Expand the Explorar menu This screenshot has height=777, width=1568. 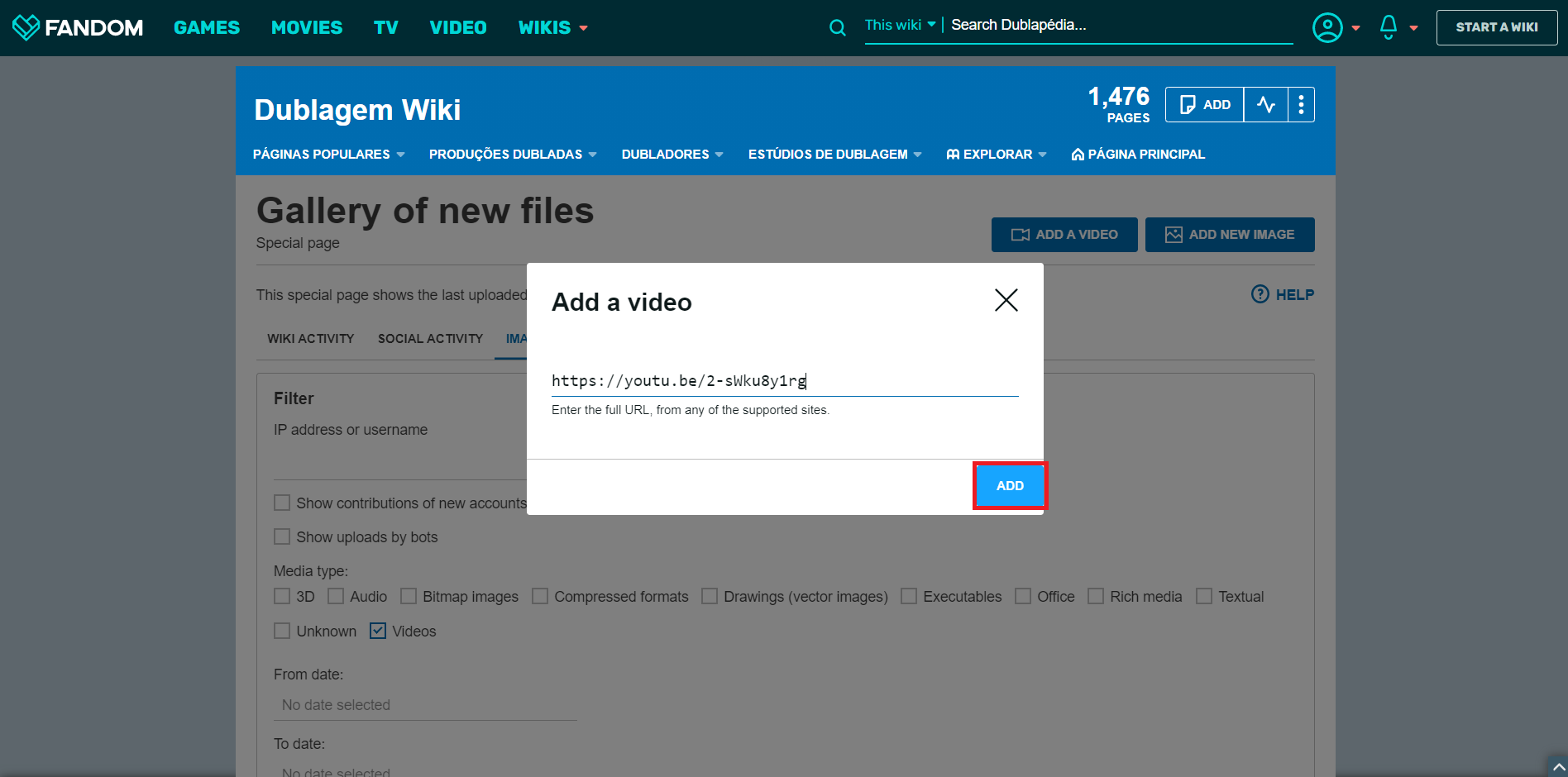pyautogui.click(x=997, y=155)
